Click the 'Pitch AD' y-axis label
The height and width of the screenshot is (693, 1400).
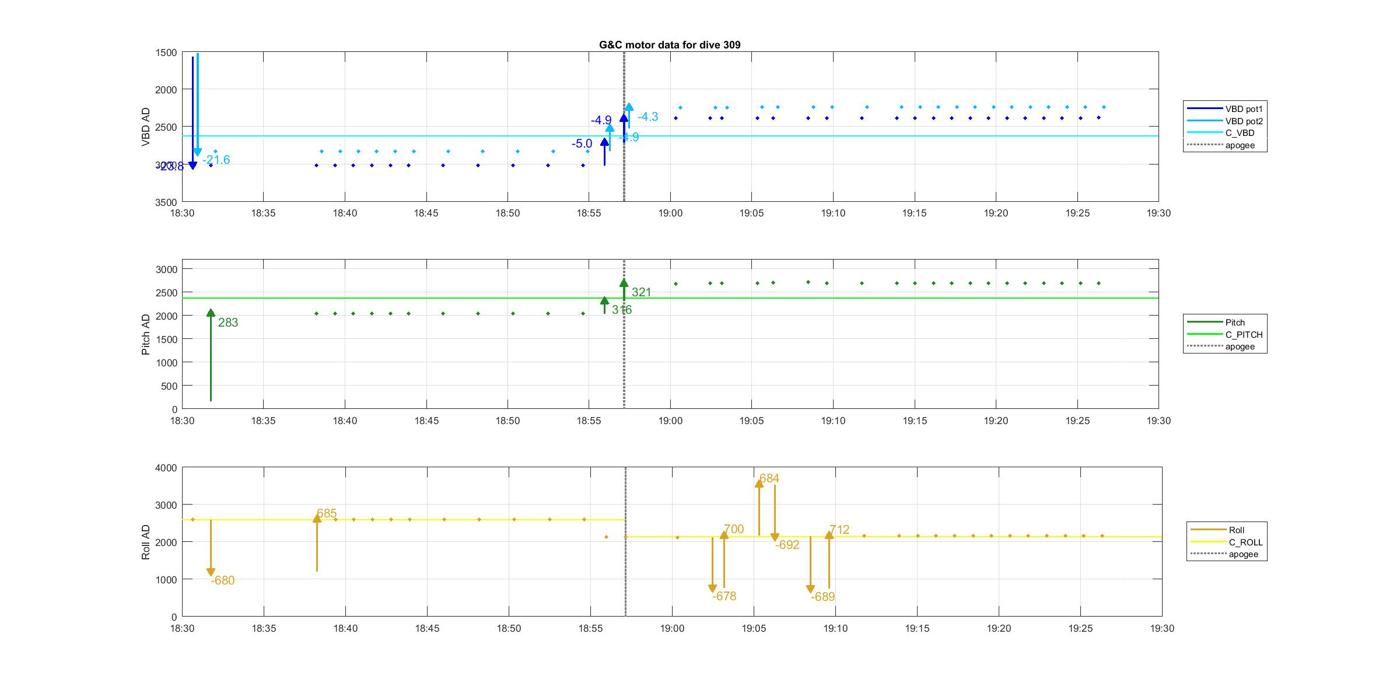(x=145, y=334)
